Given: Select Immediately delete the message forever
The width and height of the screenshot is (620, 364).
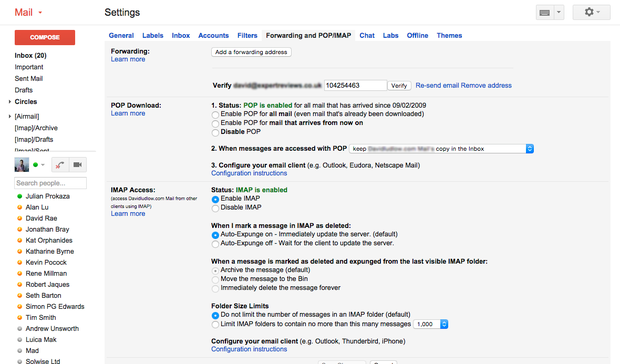Looking at the screenshot, I should click(215, 289).
